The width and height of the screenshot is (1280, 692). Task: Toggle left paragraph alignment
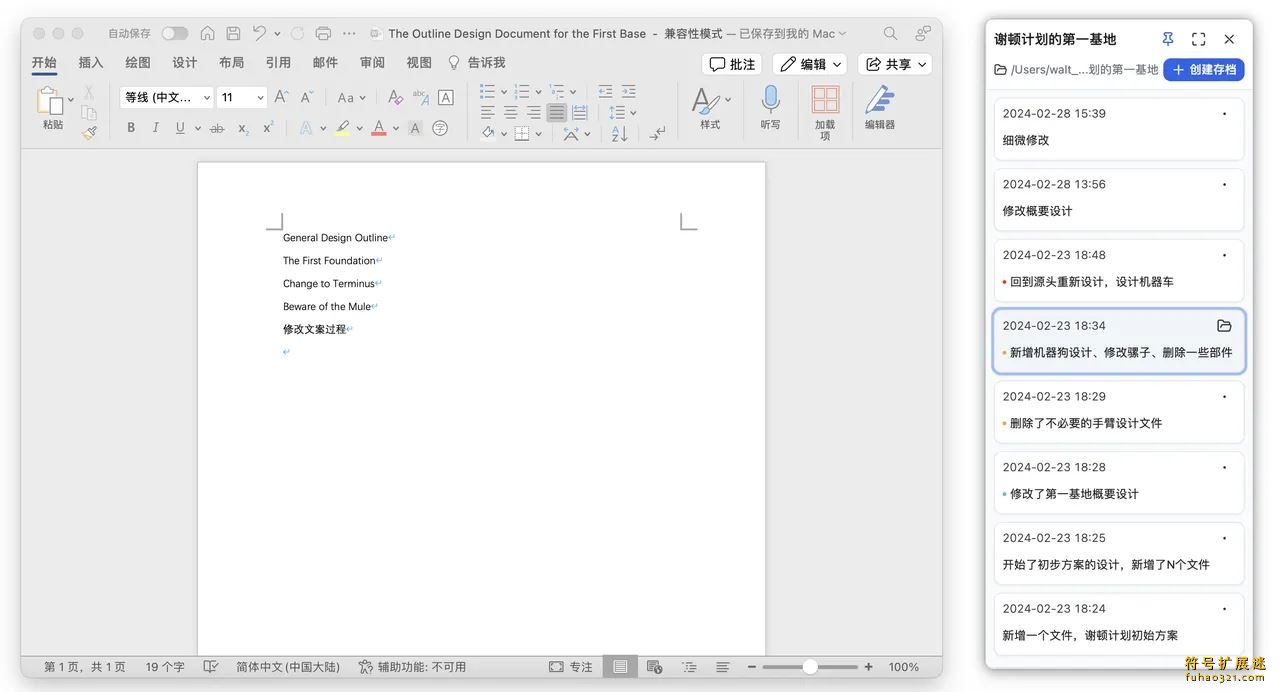tap(487, 112)
